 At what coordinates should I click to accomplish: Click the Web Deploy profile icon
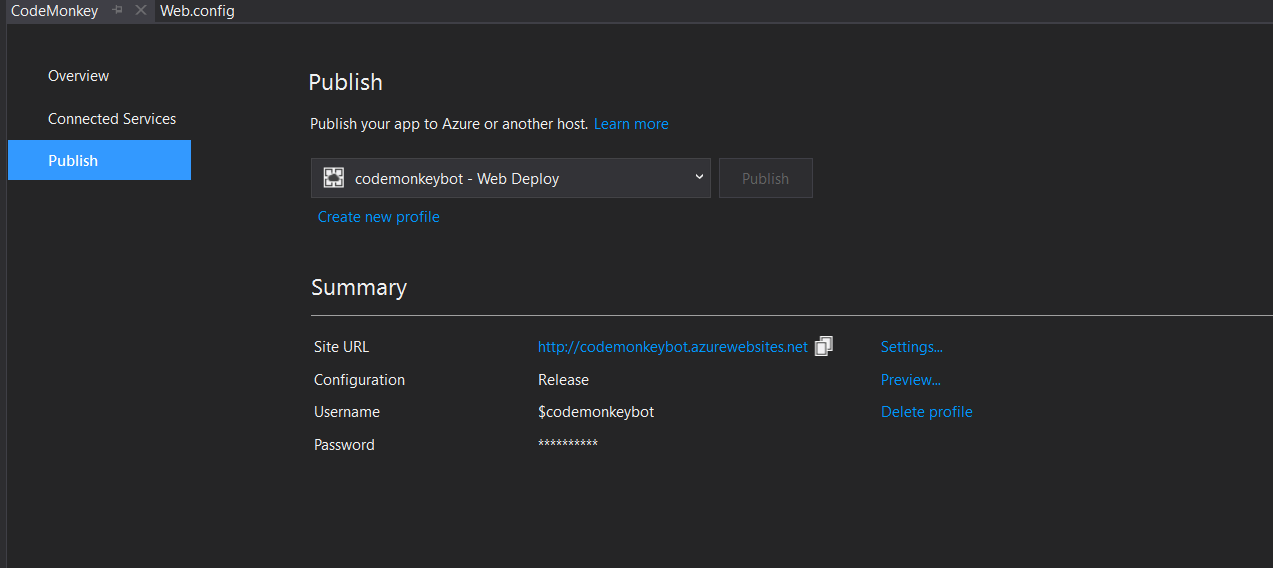click(x=333, y=178)
